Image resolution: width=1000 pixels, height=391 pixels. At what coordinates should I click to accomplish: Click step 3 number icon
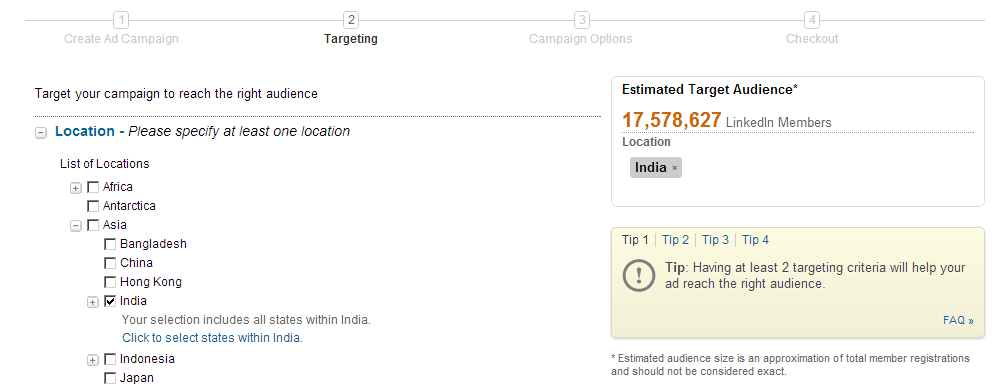point(581,20)
